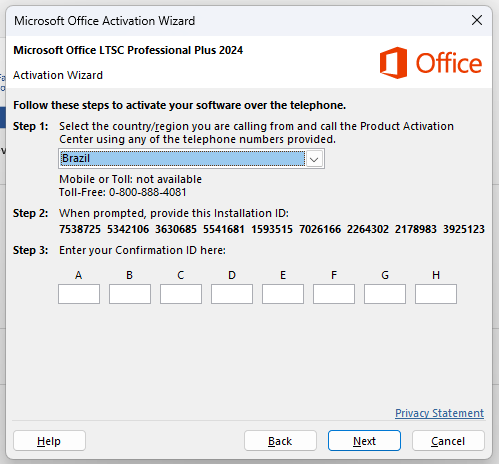Close the Activation Wizard with the X

pyautogui.click(x=477, y=20)
